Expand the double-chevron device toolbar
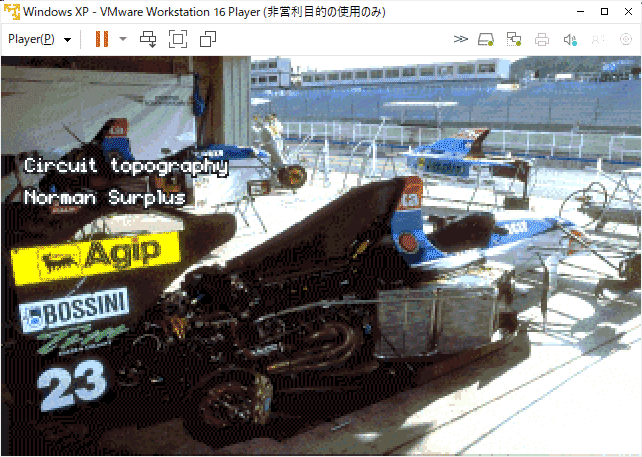This screenshot has height=457, width=642. pos(460,39)
